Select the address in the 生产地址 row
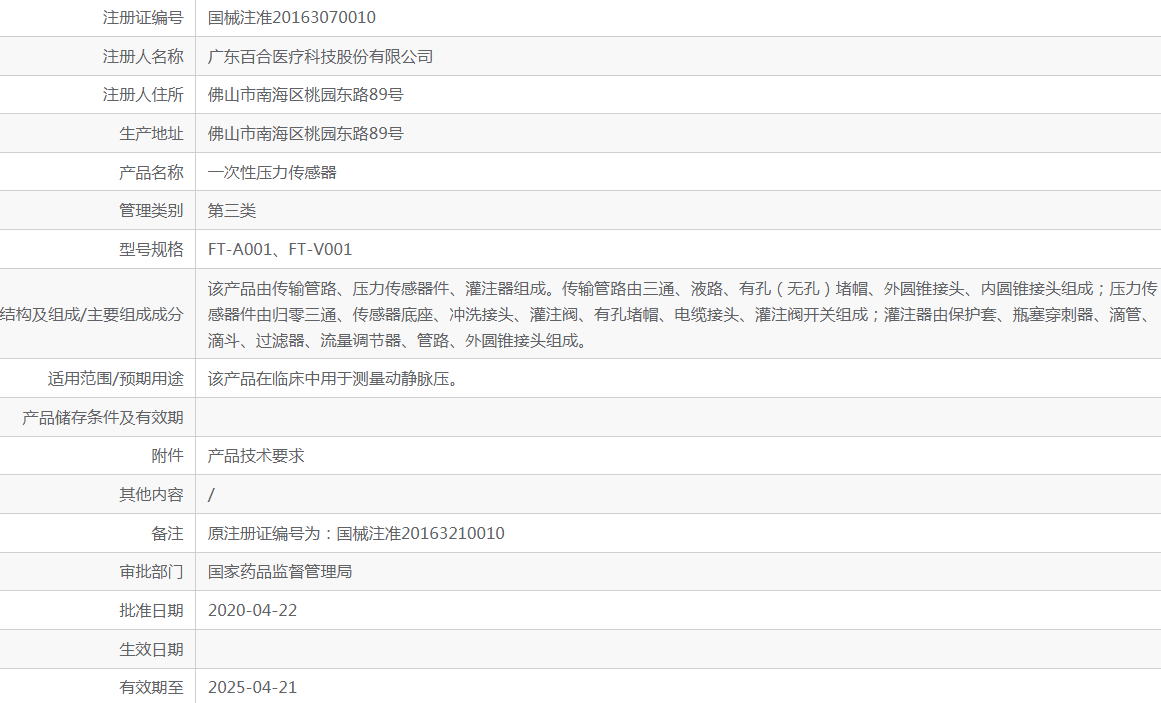The height and width of the screenshot is (703, 1161). click(306, 133)
